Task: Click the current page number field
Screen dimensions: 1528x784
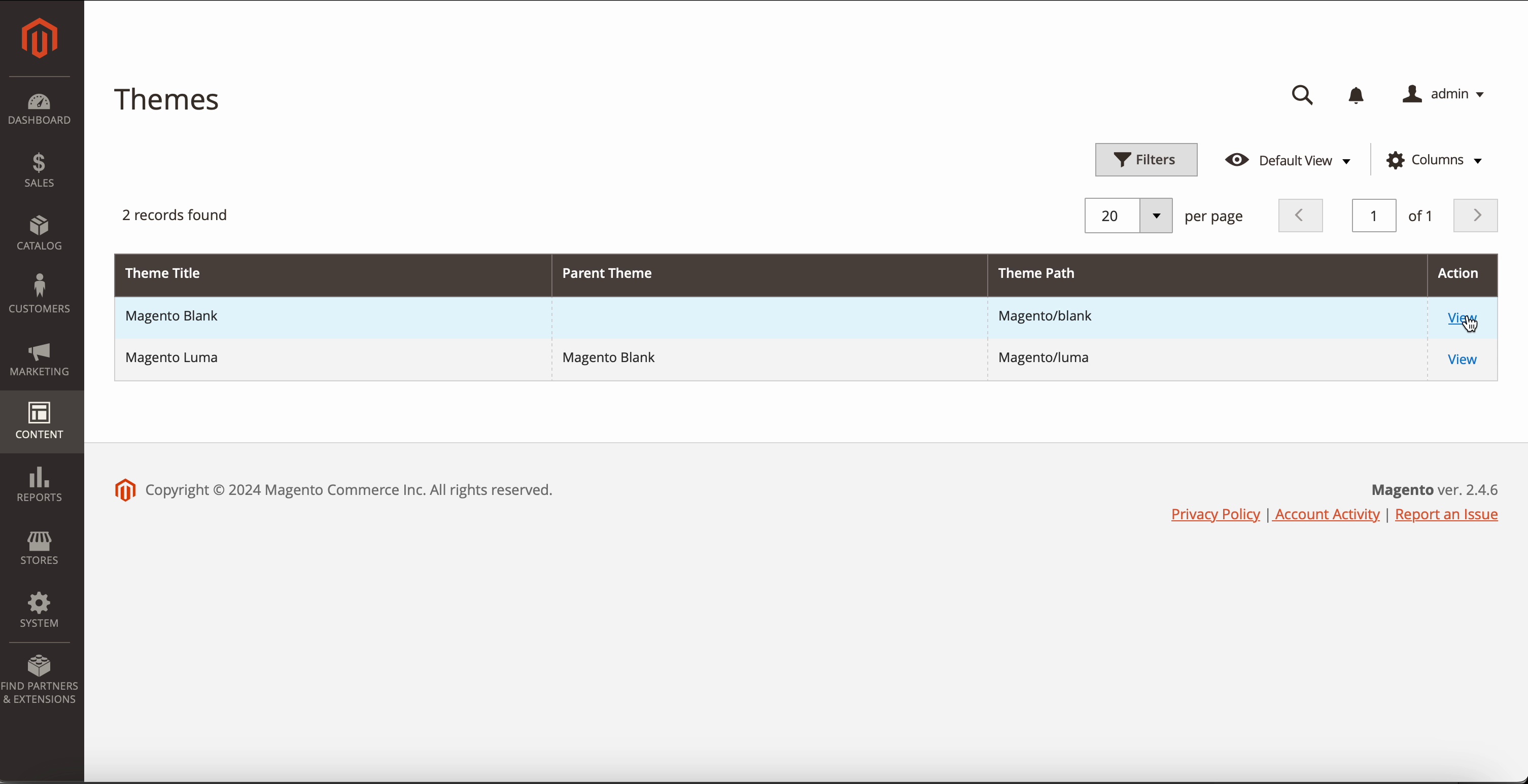Action: coord(1373,216)
